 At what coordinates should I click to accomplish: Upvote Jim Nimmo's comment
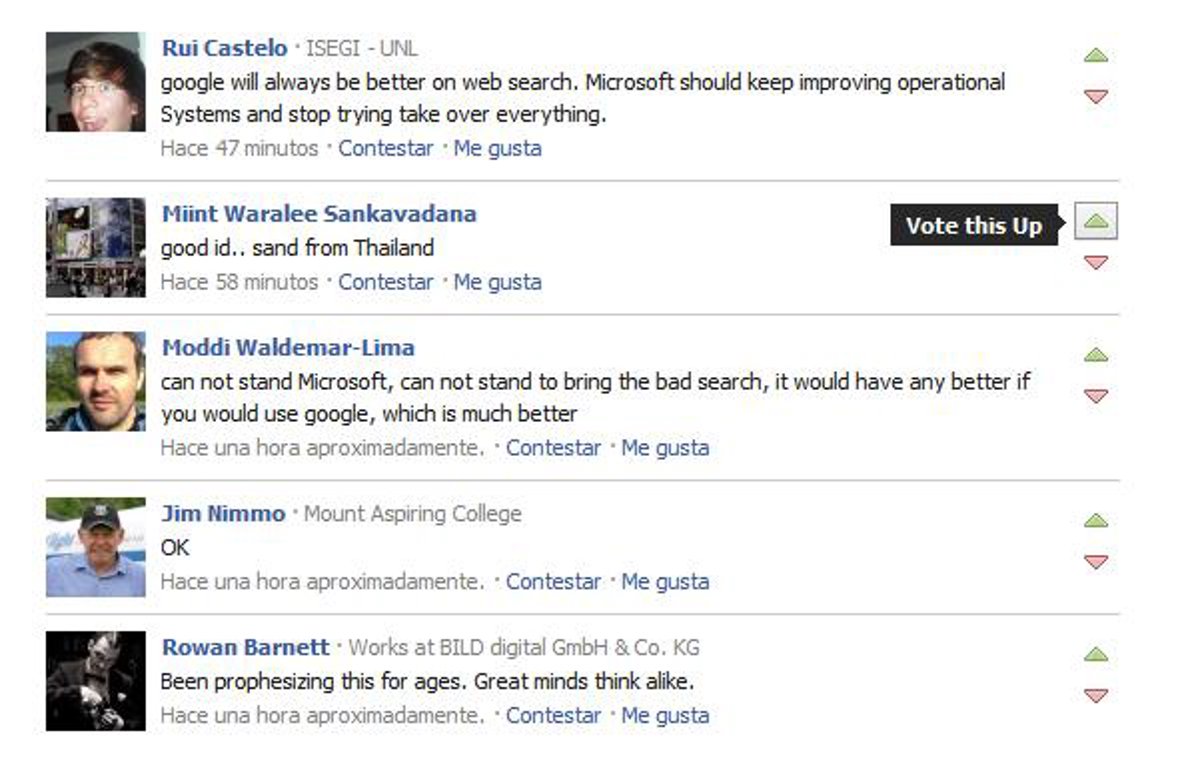(x=1096, y=521)
